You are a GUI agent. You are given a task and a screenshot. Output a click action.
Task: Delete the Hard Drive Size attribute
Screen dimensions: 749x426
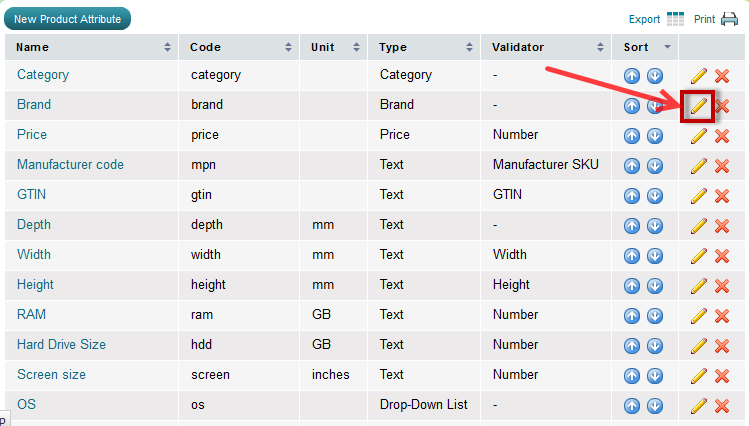(721, 346)
